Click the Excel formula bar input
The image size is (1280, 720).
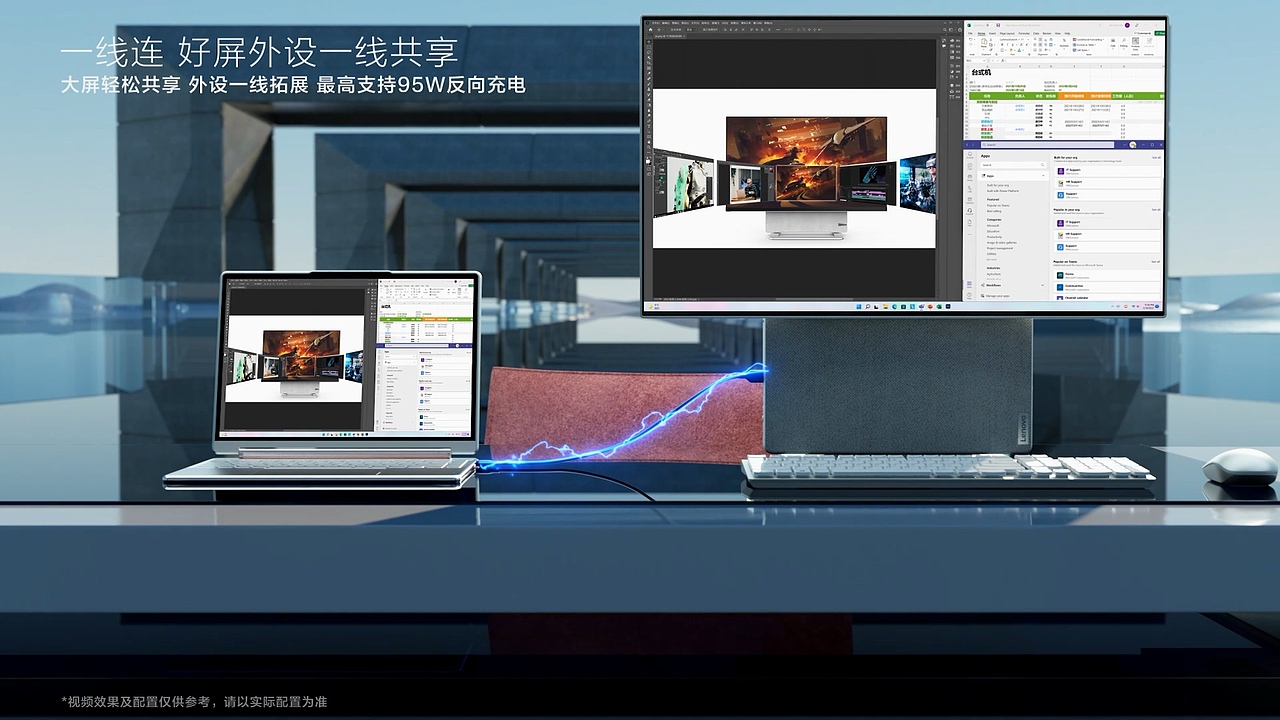(1085, 60)
